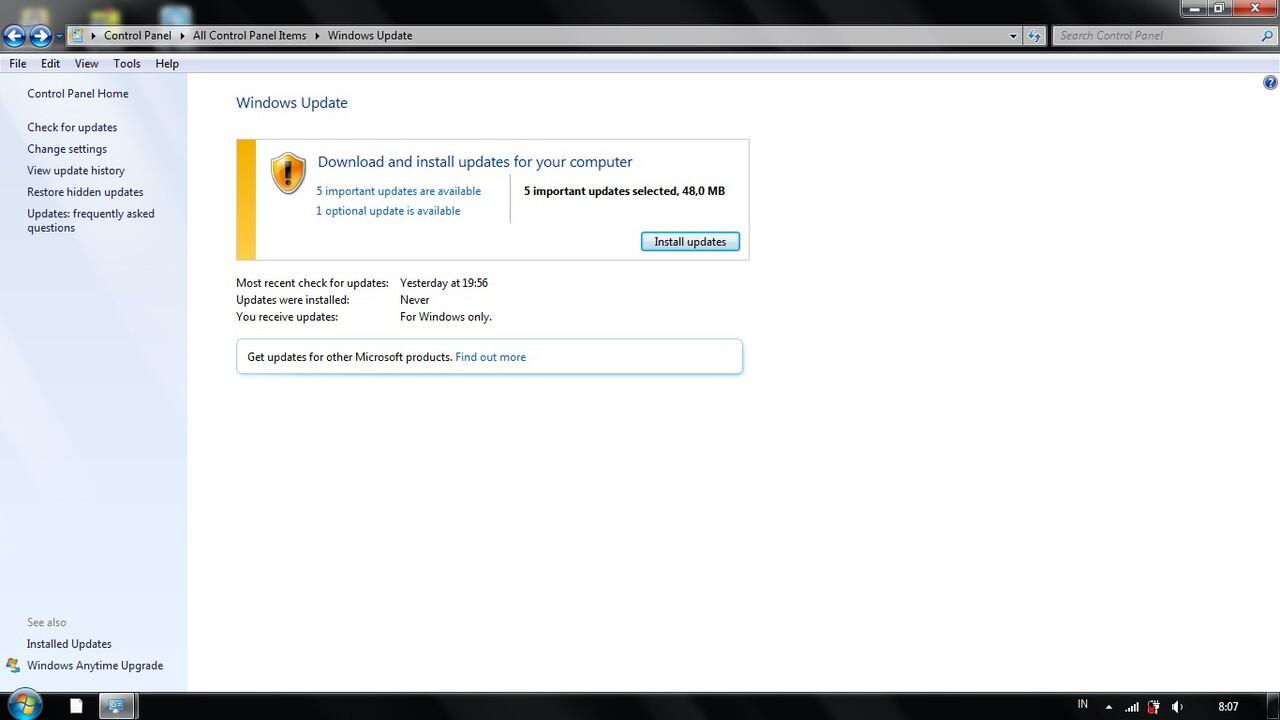This screenshot has height=720, width=1280.
Task: Open the Windows Start menu orb
Action: pos(23,705)
